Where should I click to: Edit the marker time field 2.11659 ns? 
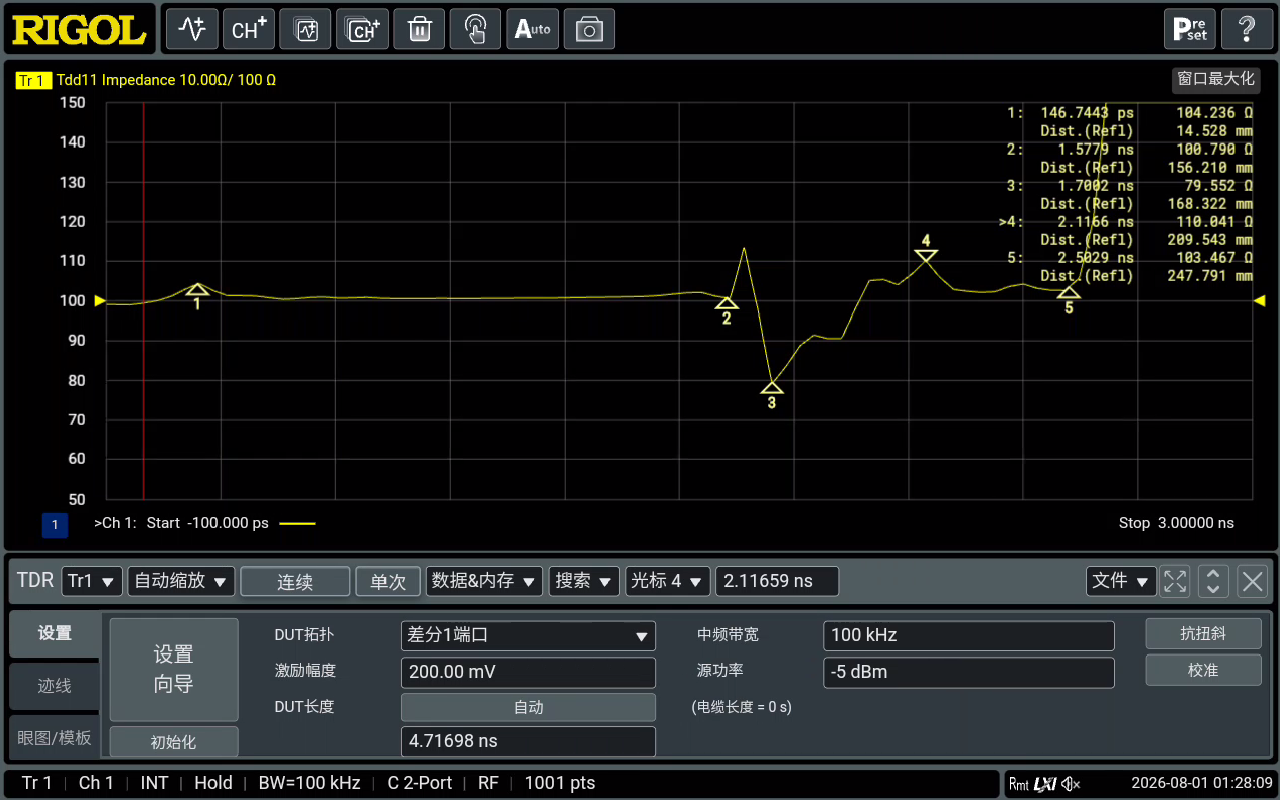pos(777,581)
